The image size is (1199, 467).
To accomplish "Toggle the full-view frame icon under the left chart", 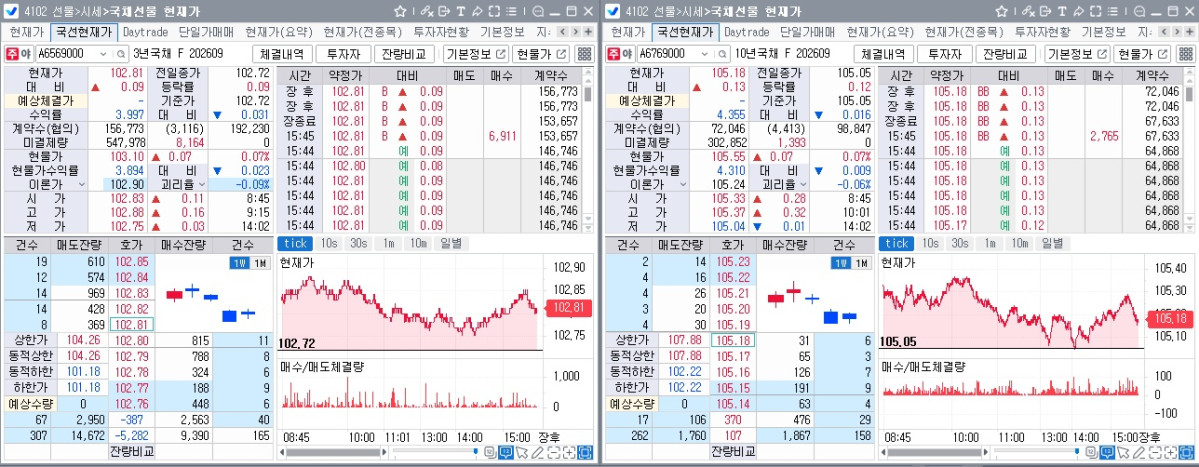I will point(585,452).
